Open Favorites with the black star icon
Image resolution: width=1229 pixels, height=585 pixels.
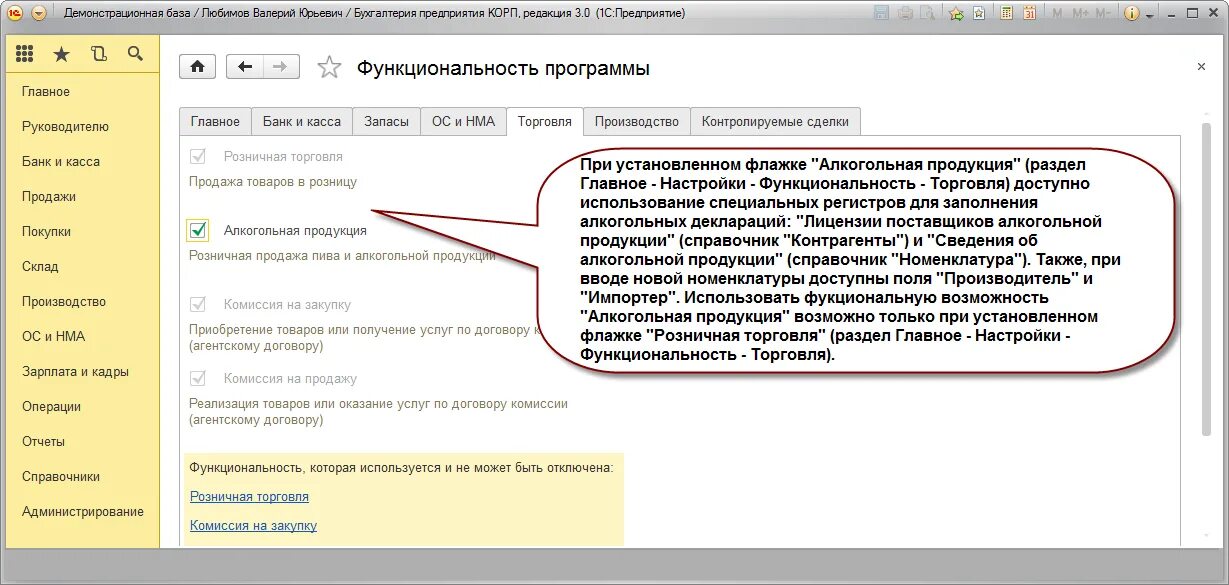click(61, 54)
